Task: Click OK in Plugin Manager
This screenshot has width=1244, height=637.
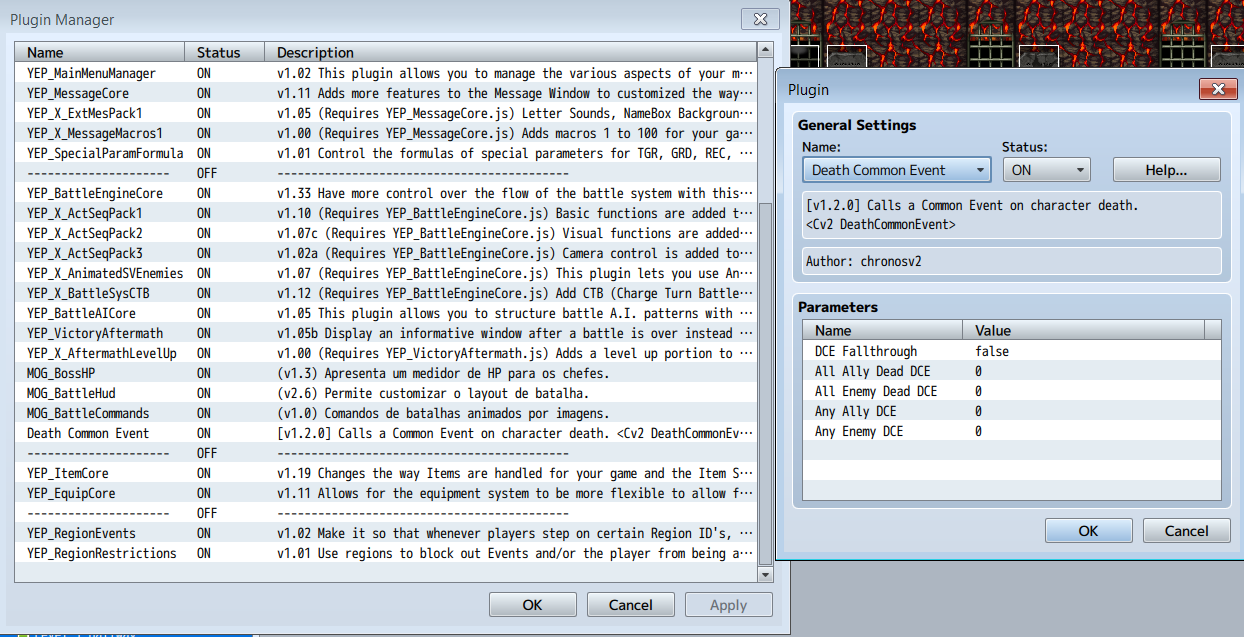Action: coord(532,604)
